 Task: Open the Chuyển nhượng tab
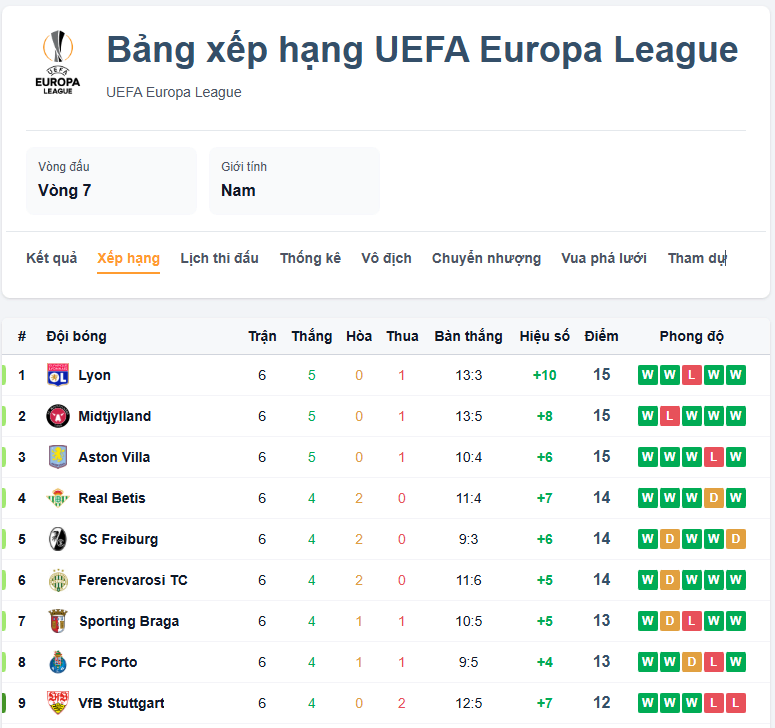pos(486,258)
